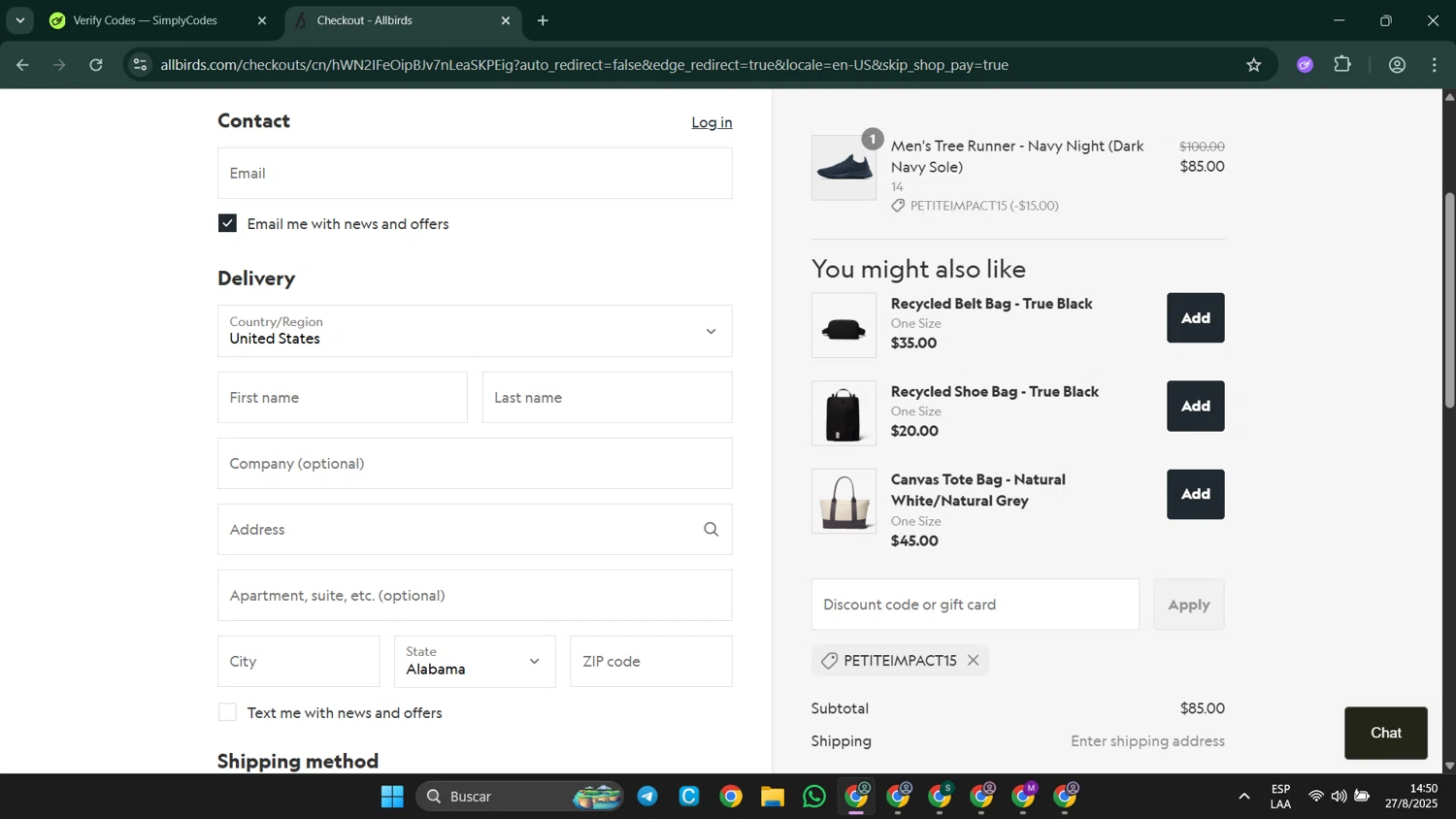Screen dimensions: 1456x819
Task: Open the Chrome profile icon
Action: click(1397, 65)
